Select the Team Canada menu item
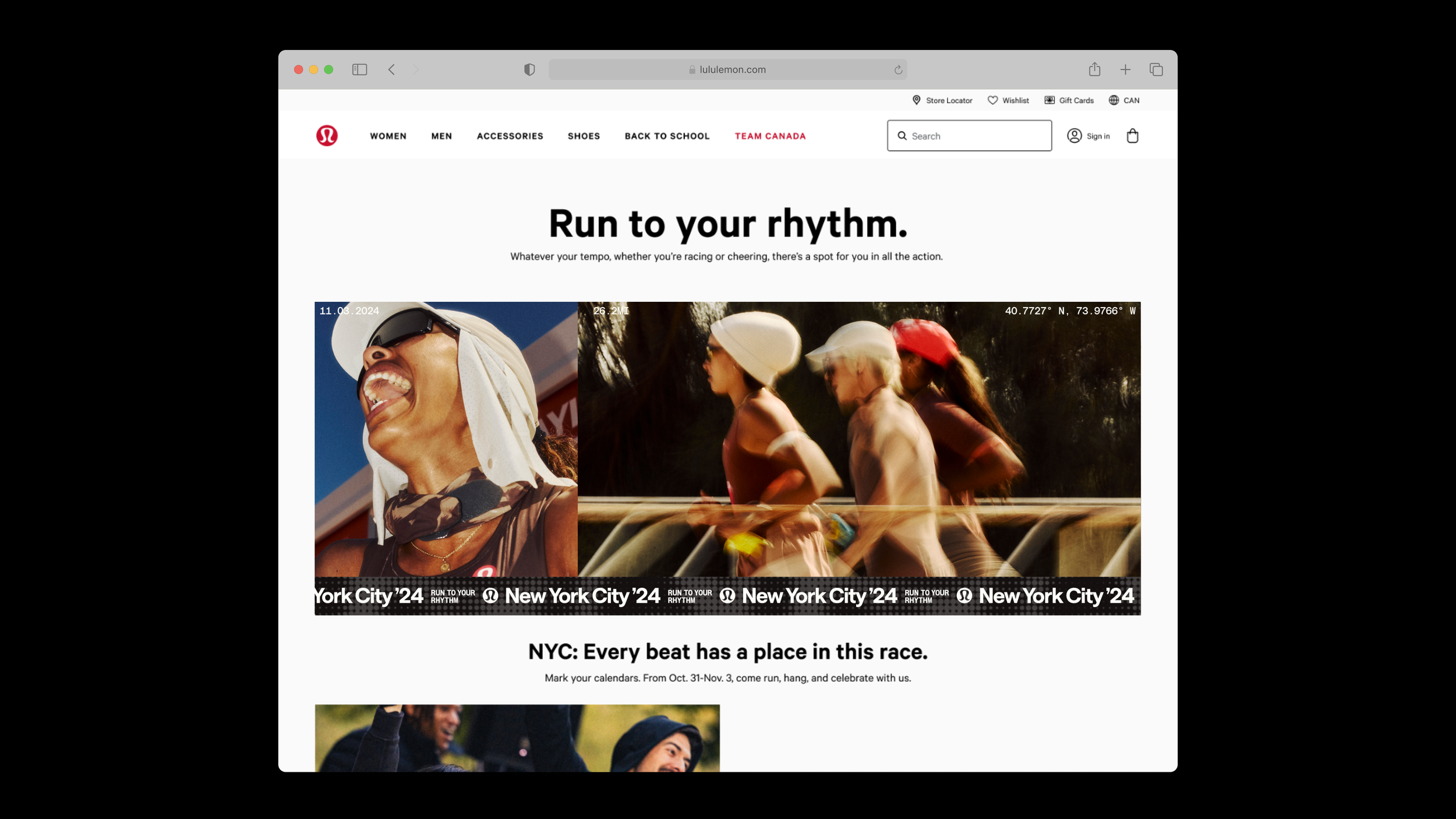The width and height of the screenshot is (1456, 819). pyautogui.click(x=770, y=136)
